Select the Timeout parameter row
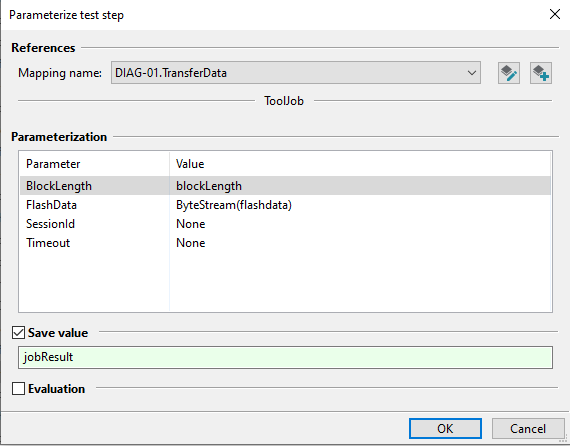 point(285,243)
